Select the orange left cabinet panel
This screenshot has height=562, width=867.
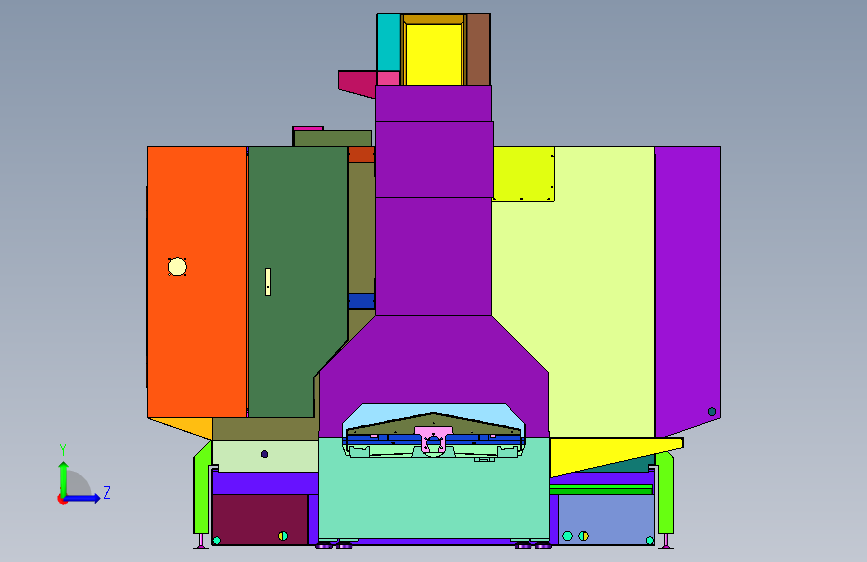point(197,282)
